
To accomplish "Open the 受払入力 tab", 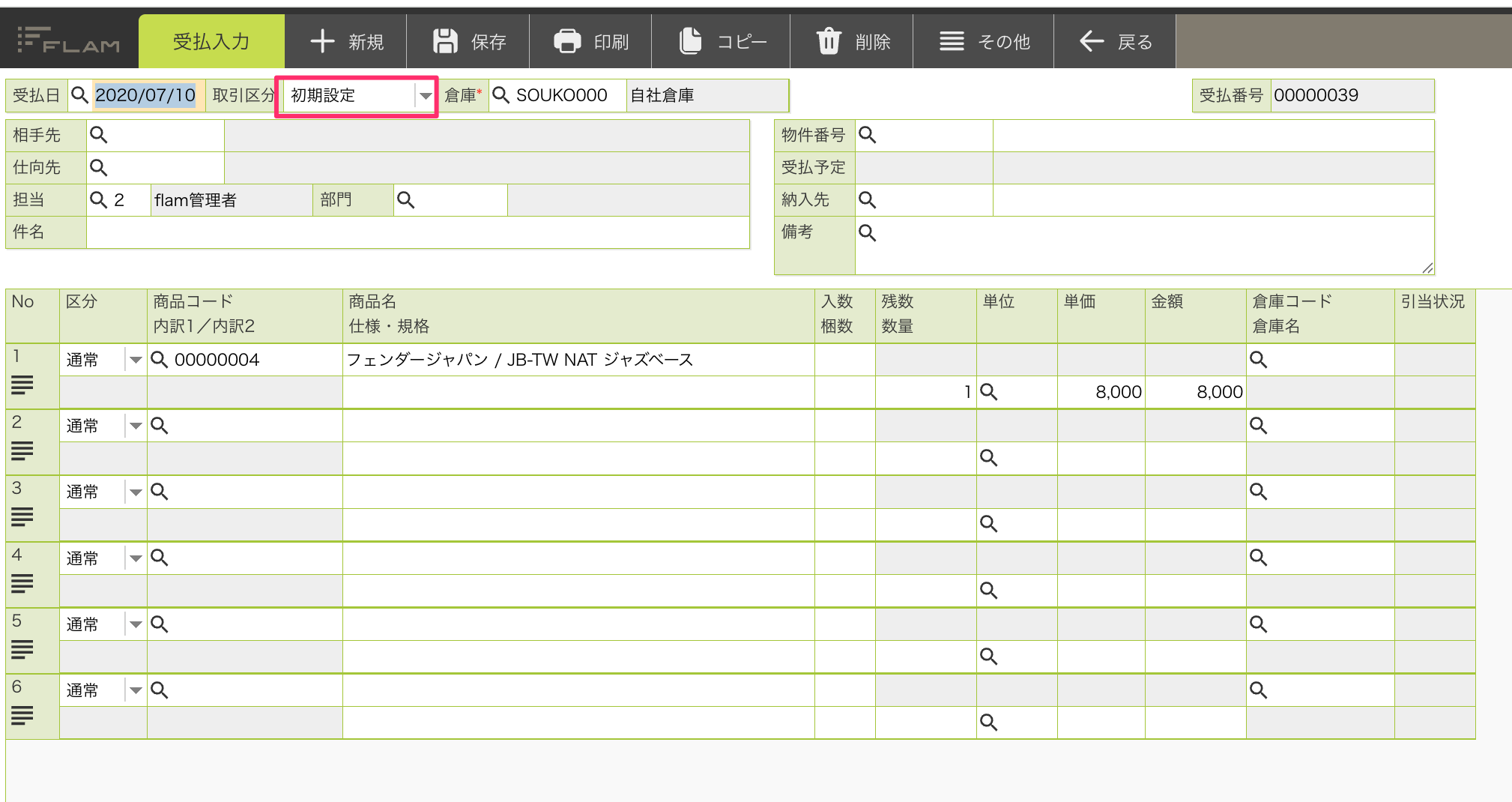I will (211, 41).
